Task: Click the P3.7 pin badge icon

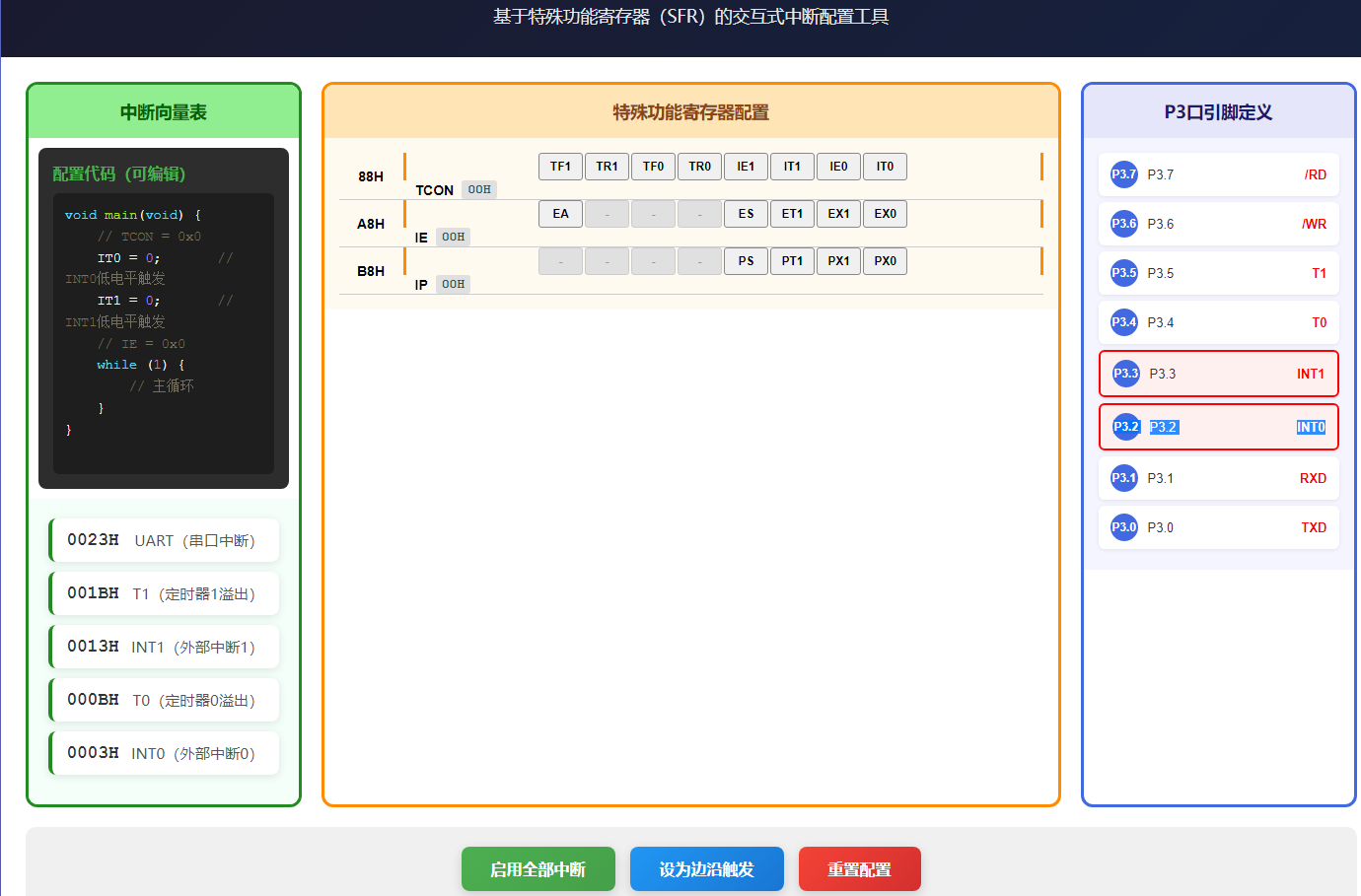Action: pos(1123,174)
